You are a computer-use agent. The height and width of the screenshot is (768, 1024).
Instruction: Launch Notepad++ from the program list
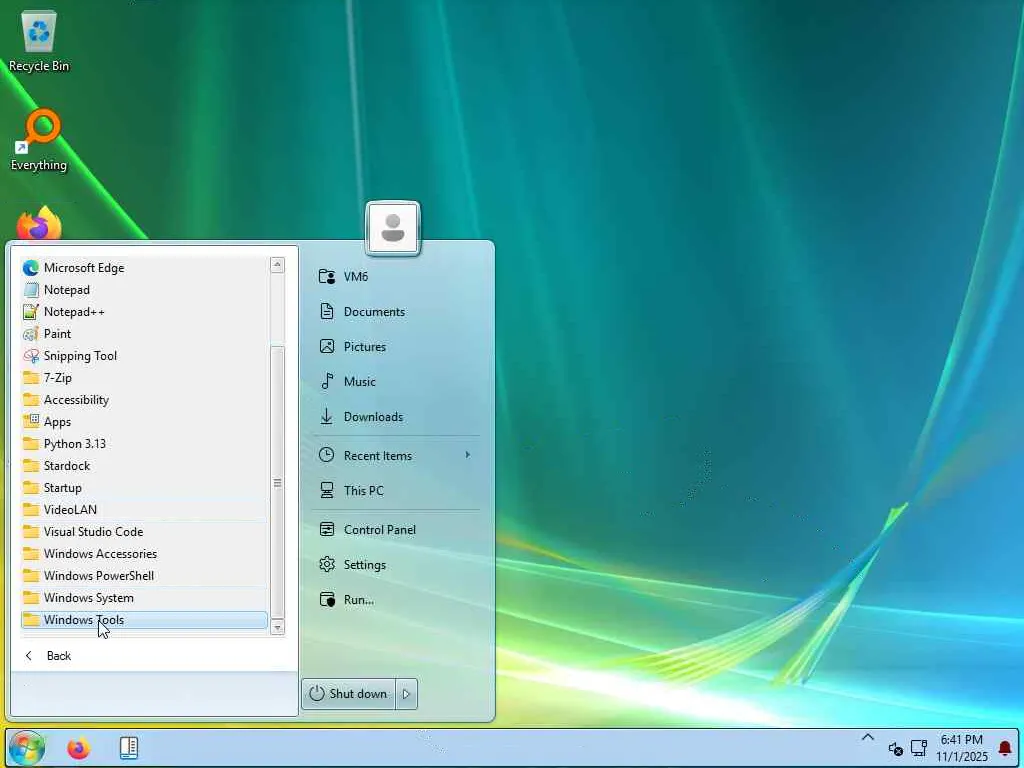[144, 312]
